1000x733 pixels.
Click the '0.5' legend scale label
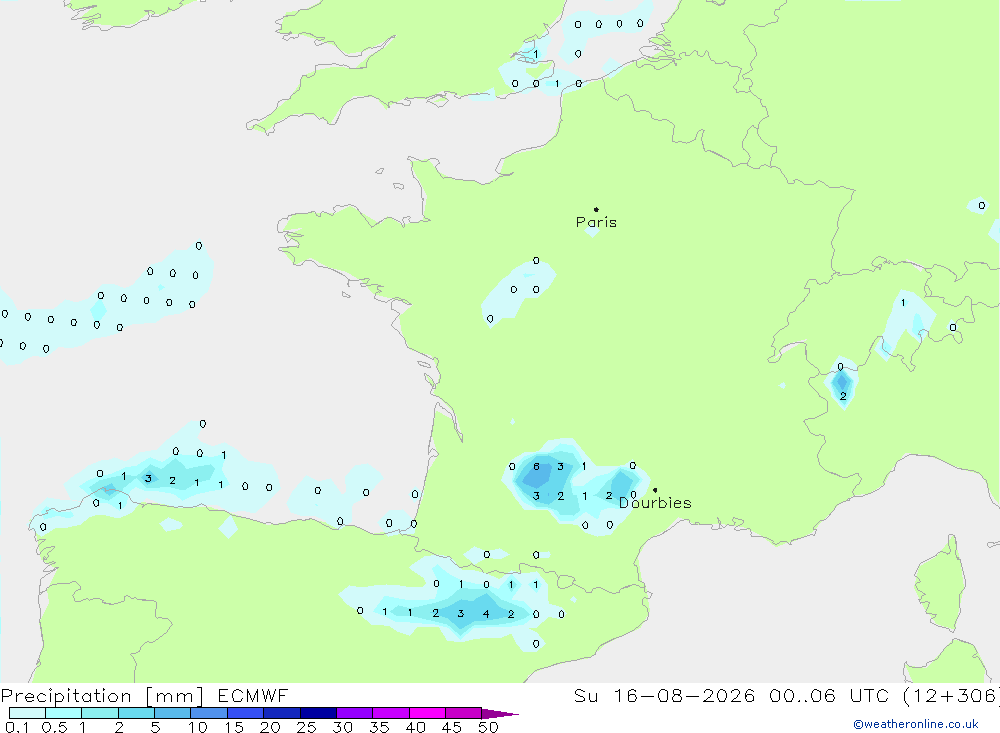tap(54, 727)
